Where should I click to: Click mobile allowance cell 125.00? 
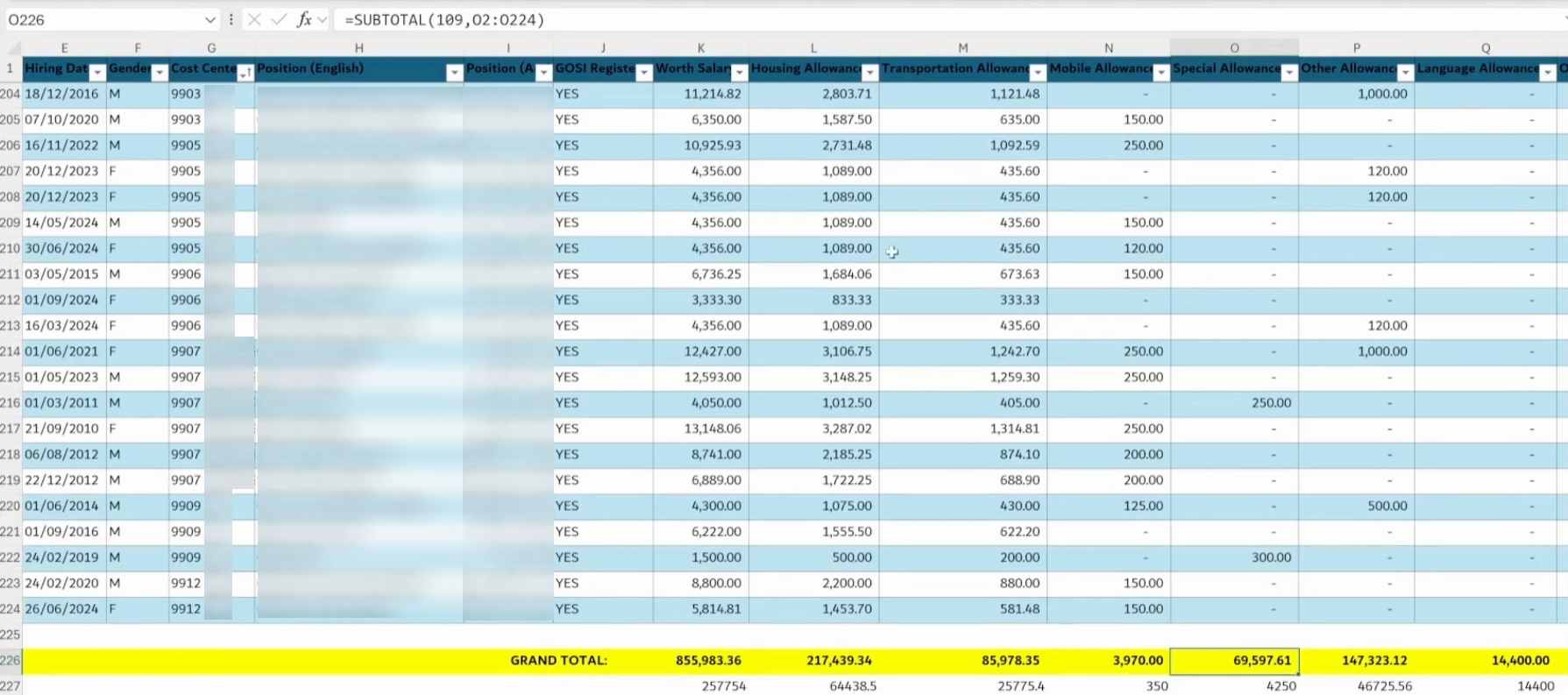point(1109,506)
